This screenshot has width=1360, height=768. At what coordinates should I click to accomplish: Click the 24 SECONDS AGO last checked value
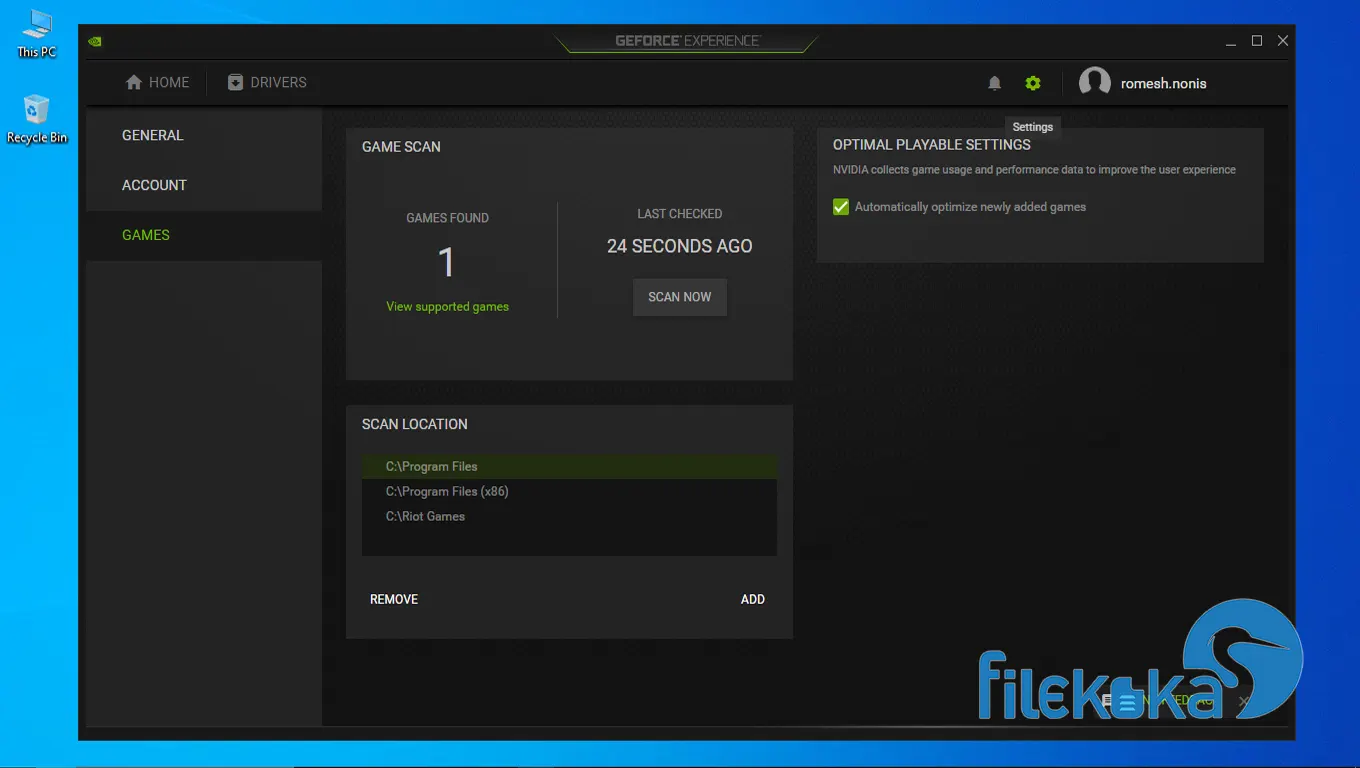point(680,246)
